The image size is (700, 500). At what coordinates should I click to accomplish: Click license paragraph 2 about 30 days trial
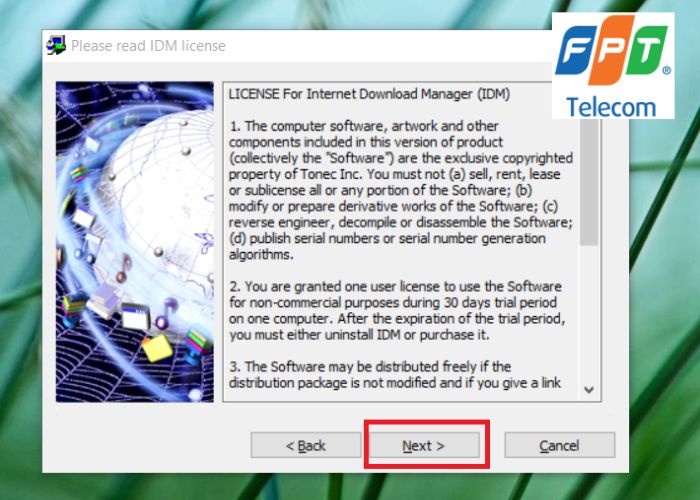click(397, 310)
